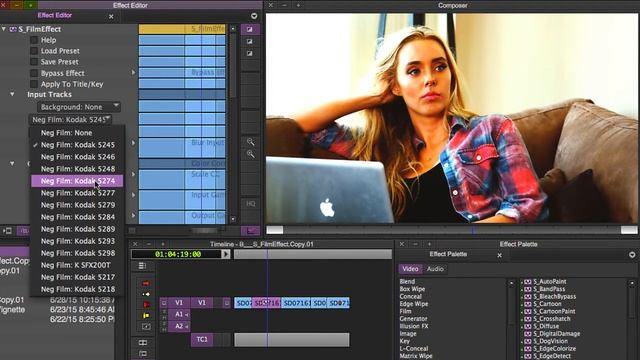The height and width of the screenshot is (360, 640).
Task: Enable the Bypass Effect checkbox
Action: [x=34, y=73]
